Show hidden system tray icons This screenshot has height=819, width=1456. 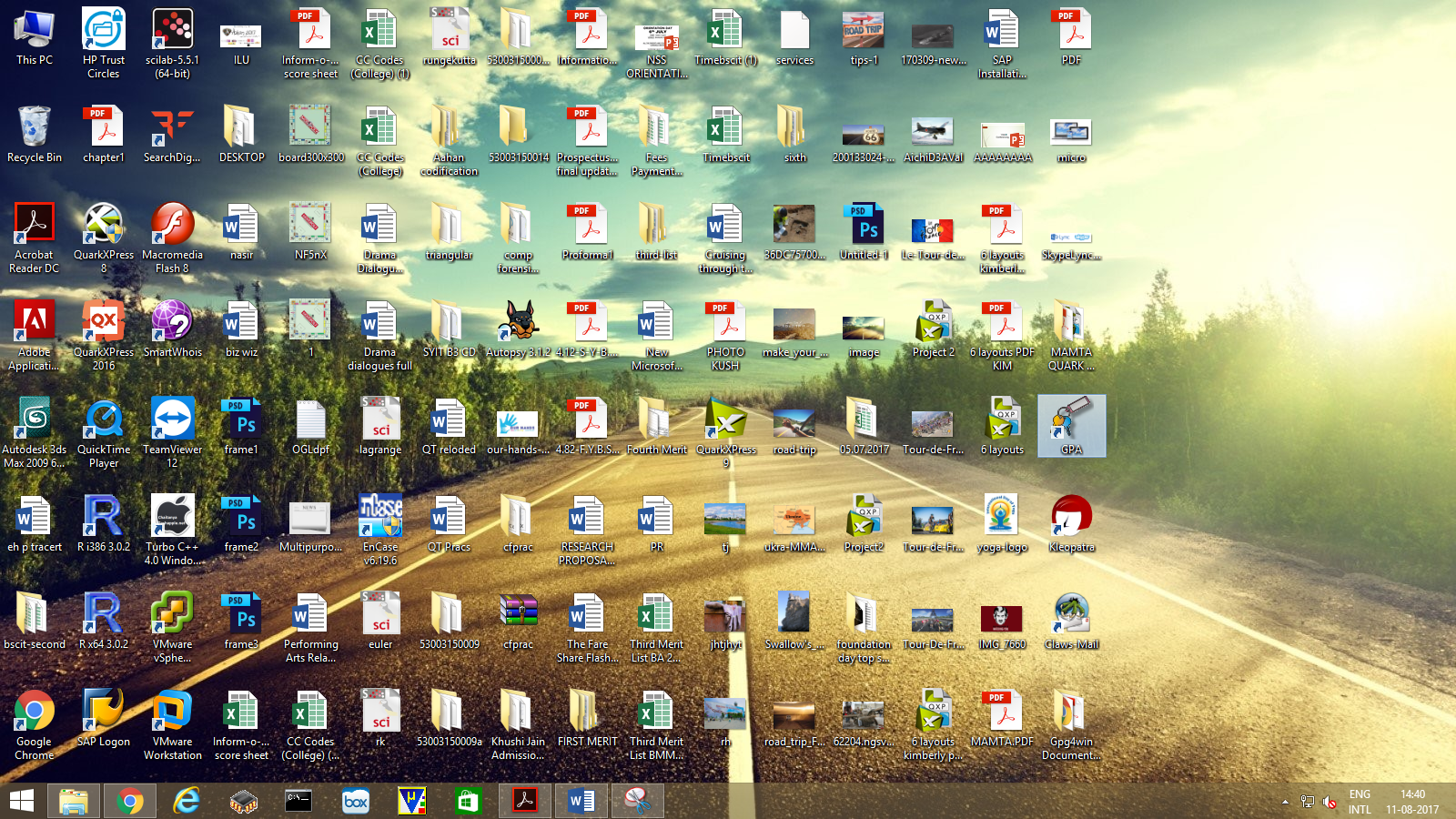tap(1285, 802)
